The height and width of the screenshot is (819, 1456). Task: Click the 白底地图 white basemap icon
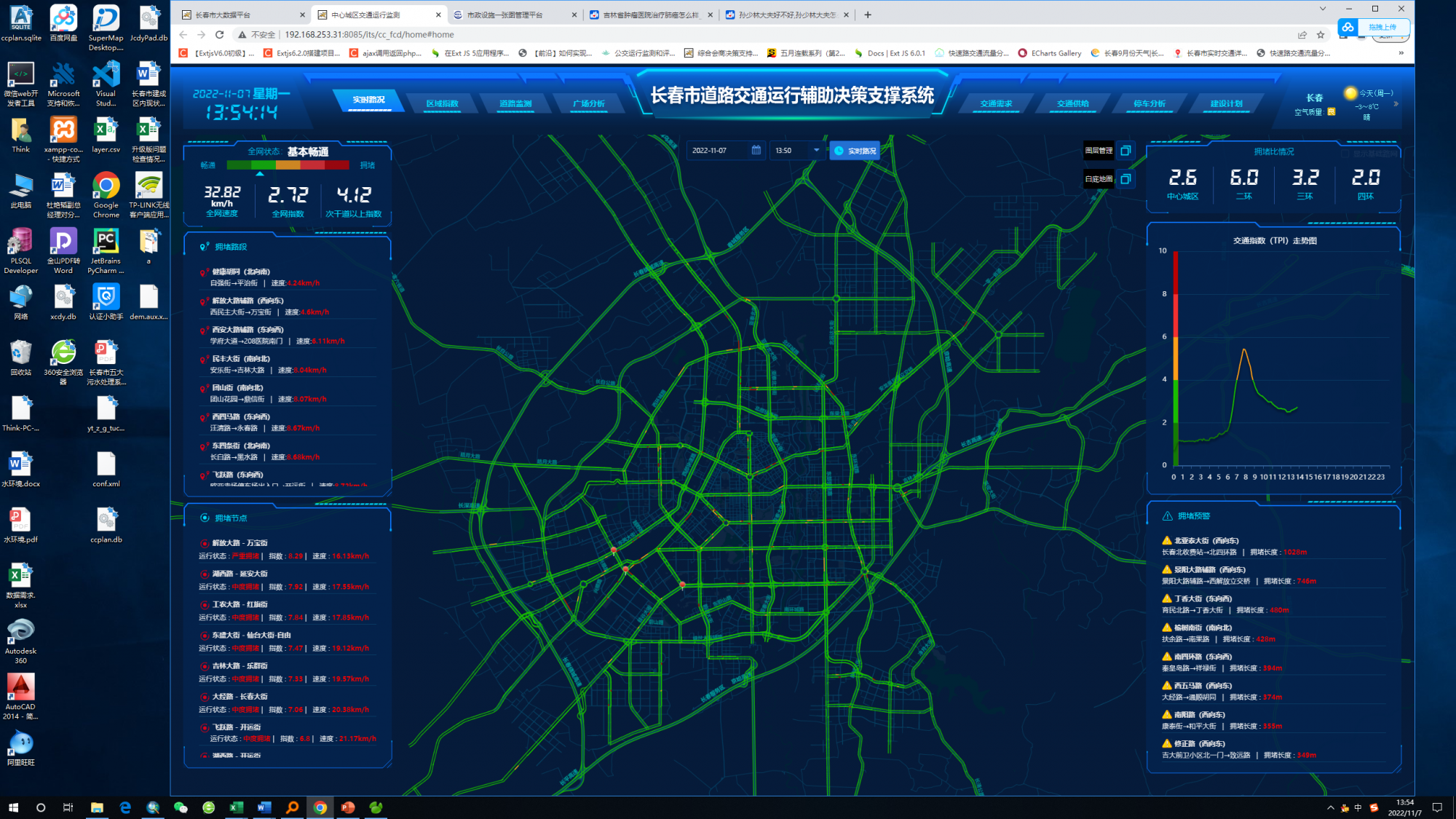[x=1125, y=179]
